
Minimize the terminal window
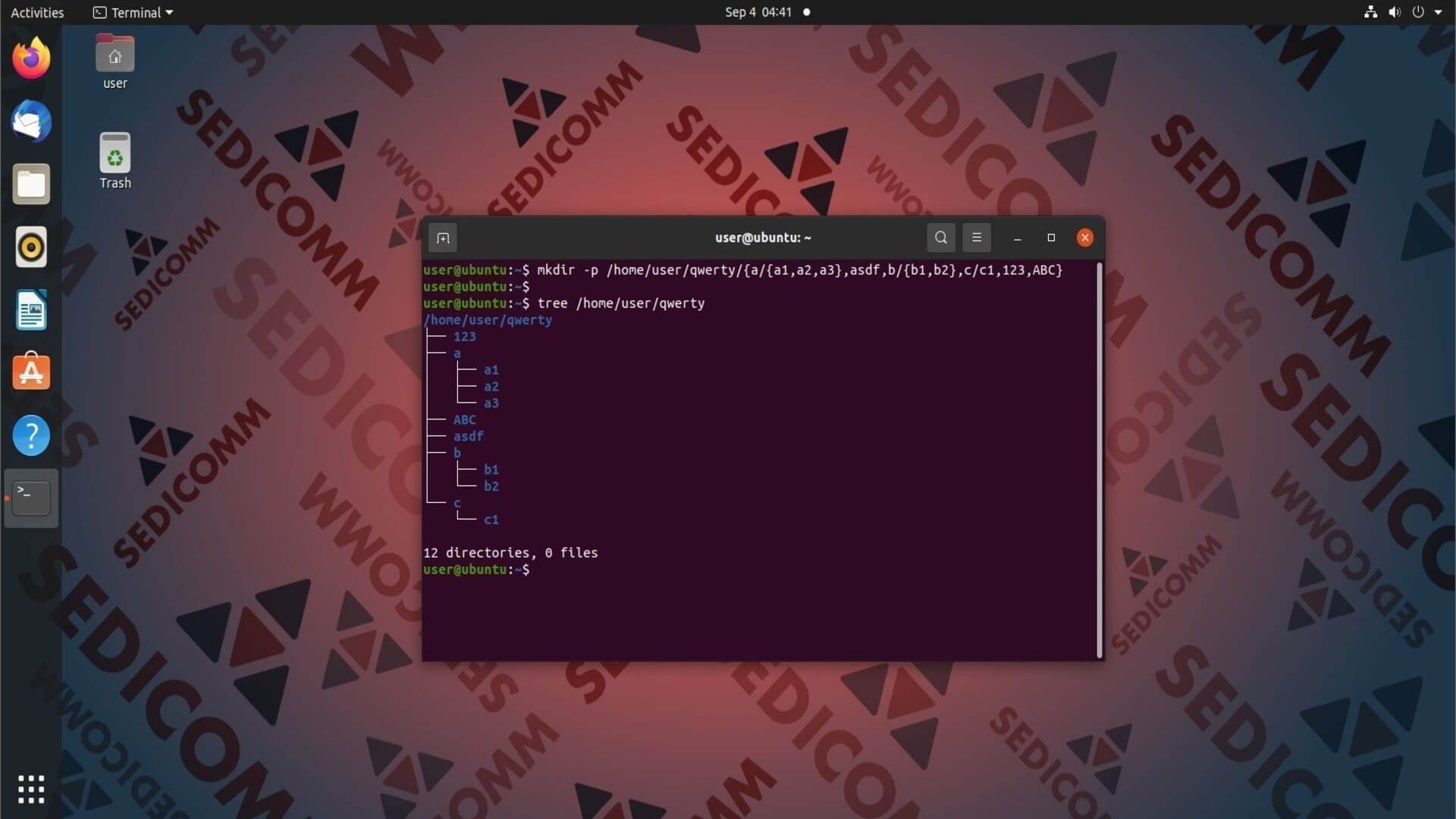click(x=1018, y=238)
